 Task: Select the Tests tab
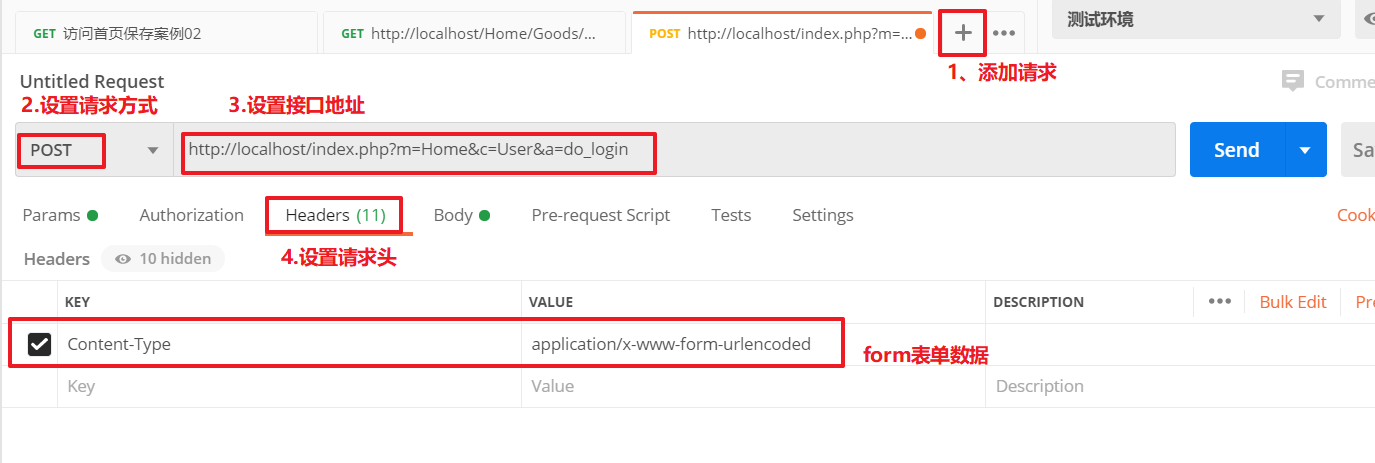[731, 215]
